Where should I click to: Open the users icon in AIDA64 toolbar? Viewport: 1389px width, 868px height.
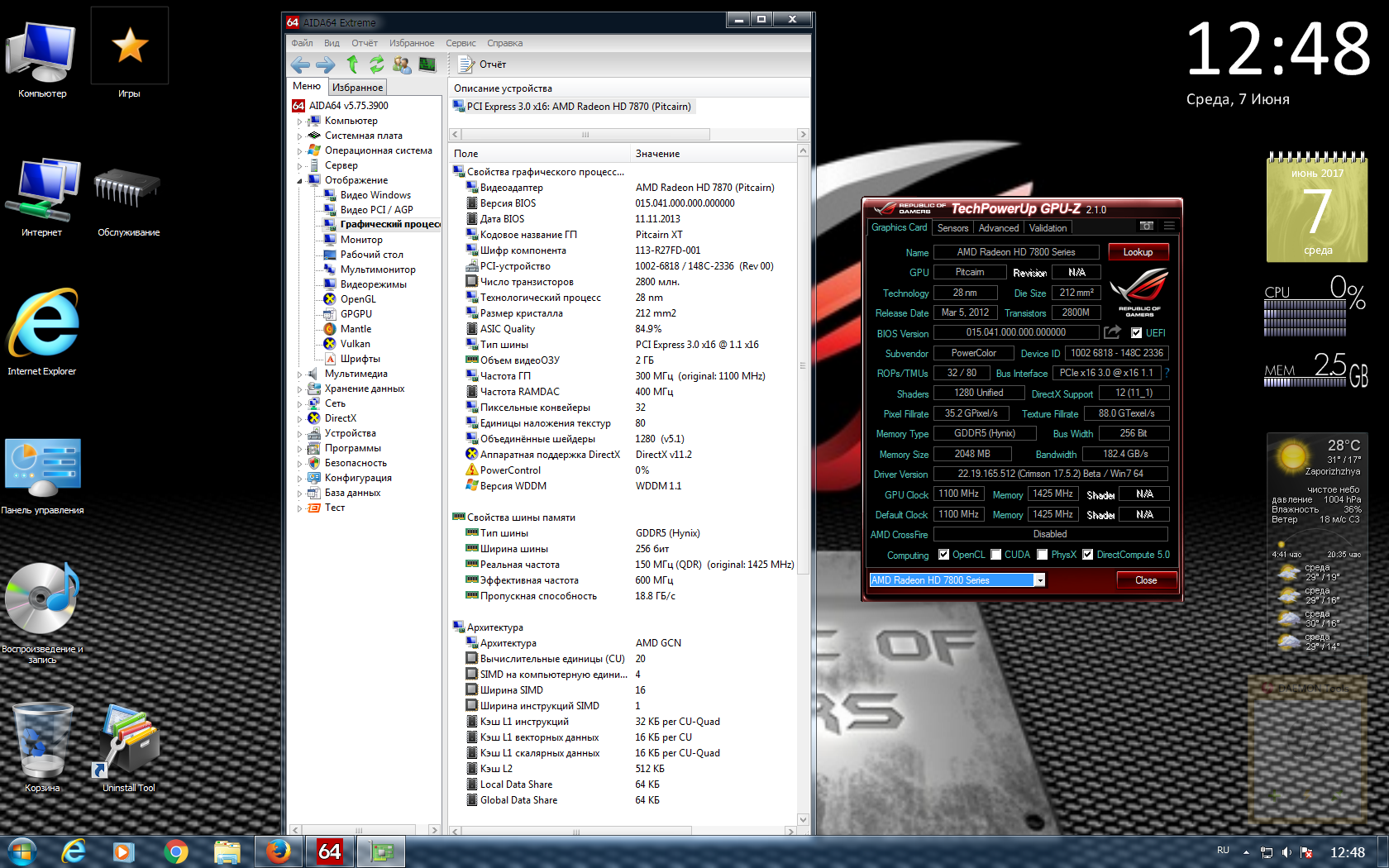pyautogui.click(x=402, y=64)
